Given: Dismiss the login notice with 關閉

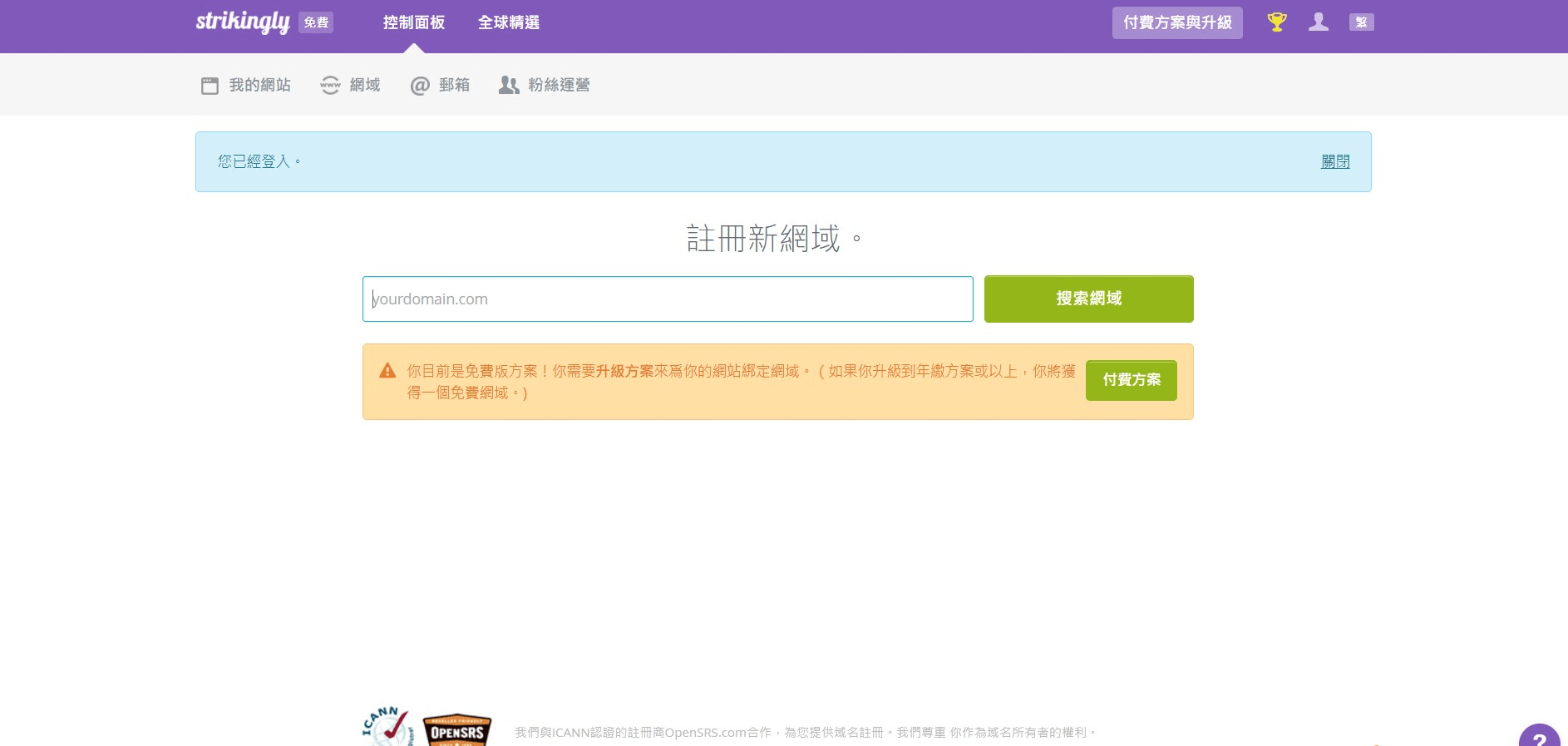Looking at the screenshot, I should 1335,161.
